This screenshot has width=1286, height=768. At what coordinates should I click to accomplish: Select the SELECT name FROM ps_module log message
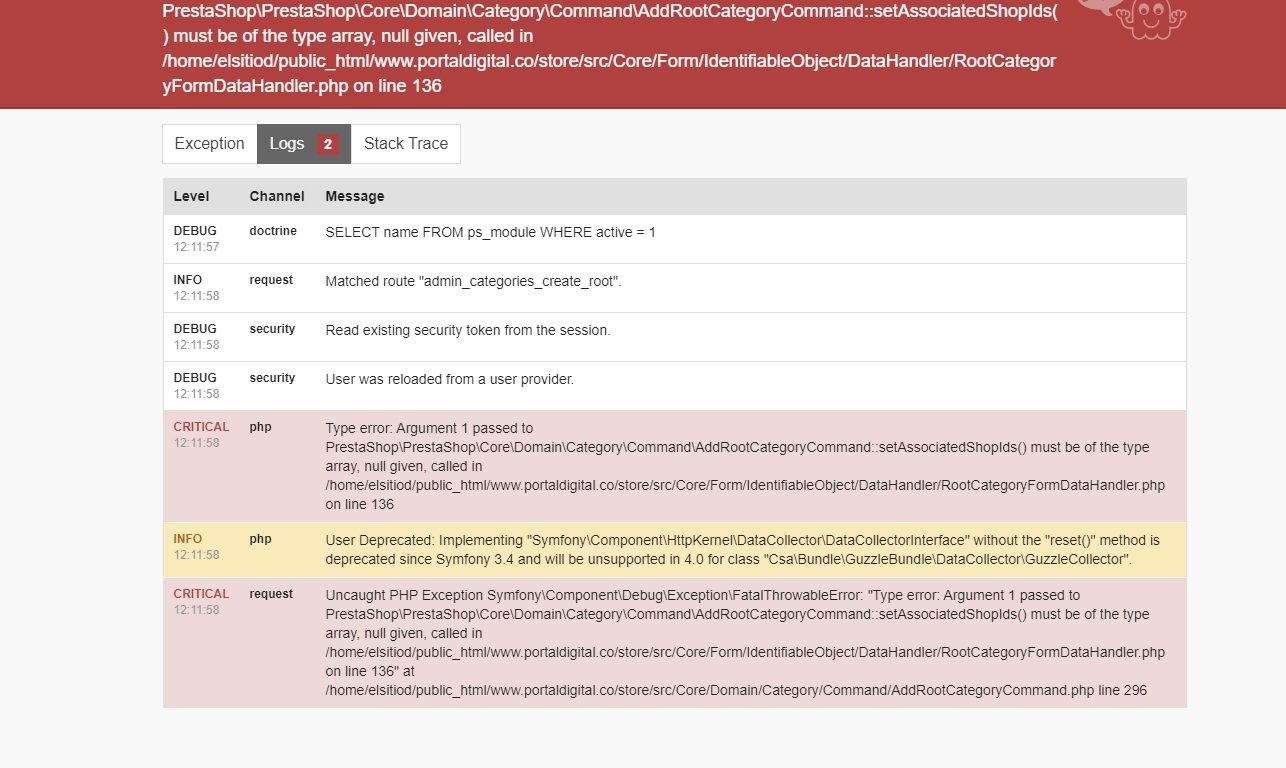(491, 232)
